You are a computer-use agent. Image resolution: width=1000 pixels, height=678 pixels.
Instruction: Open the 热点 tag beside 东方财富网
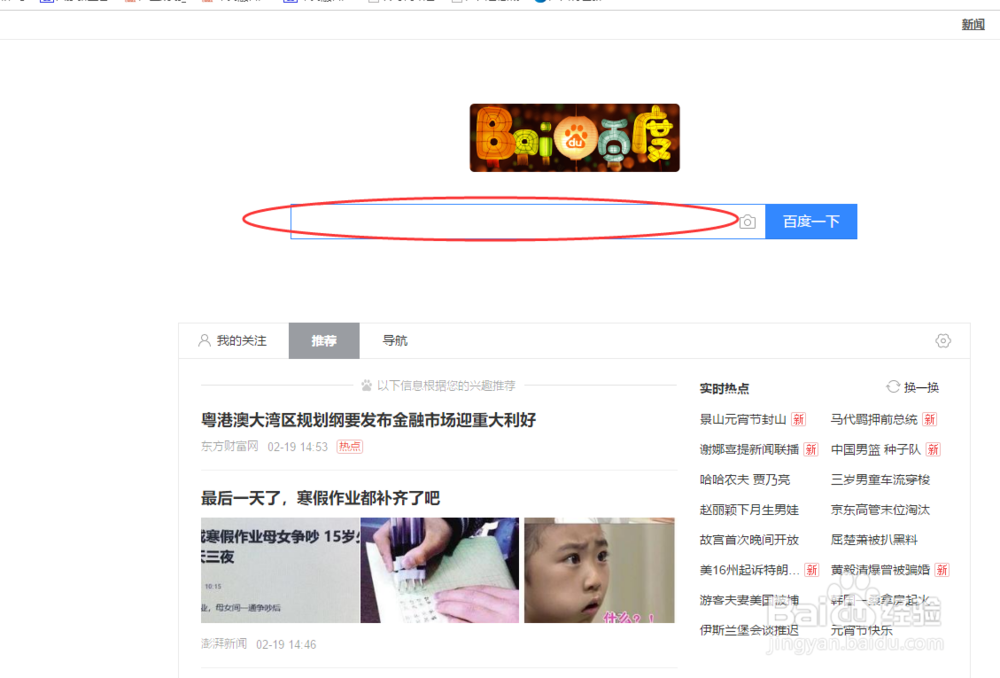coord(349,446)
